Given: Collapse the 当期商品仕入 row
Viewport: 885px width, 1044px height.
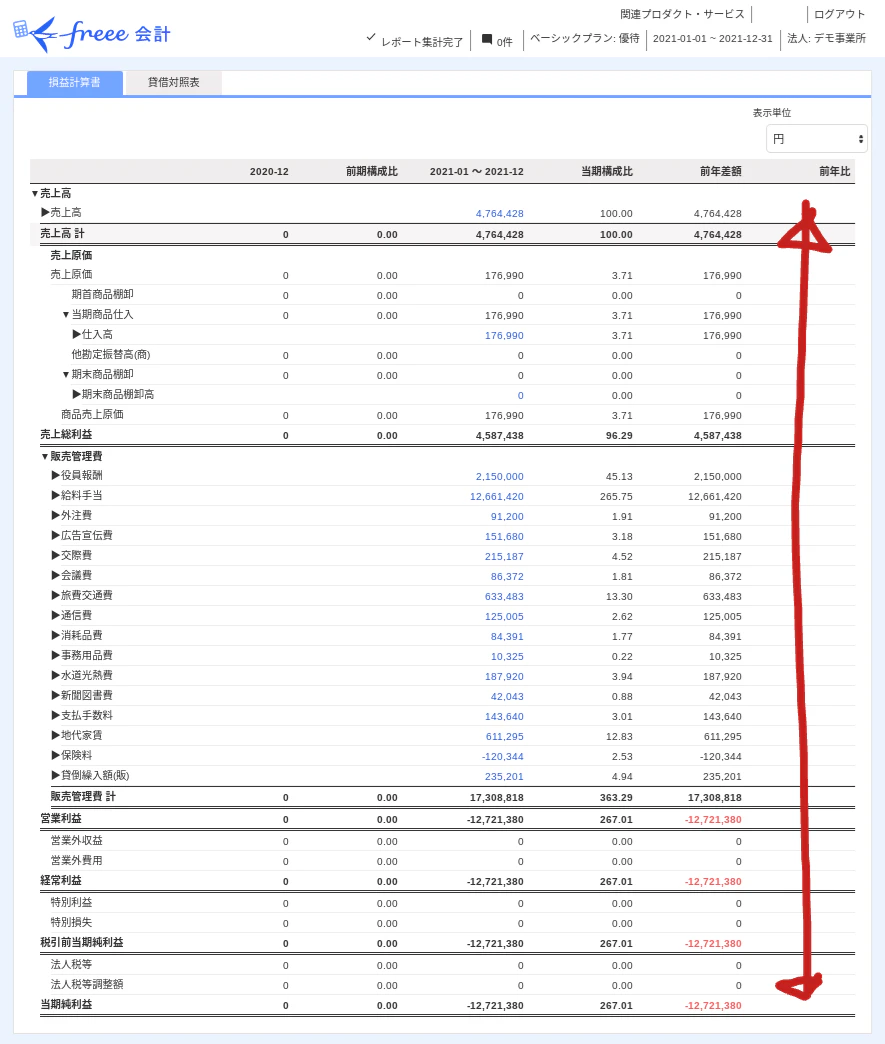Looking at the screenshot, I should (x=66, y=315).
